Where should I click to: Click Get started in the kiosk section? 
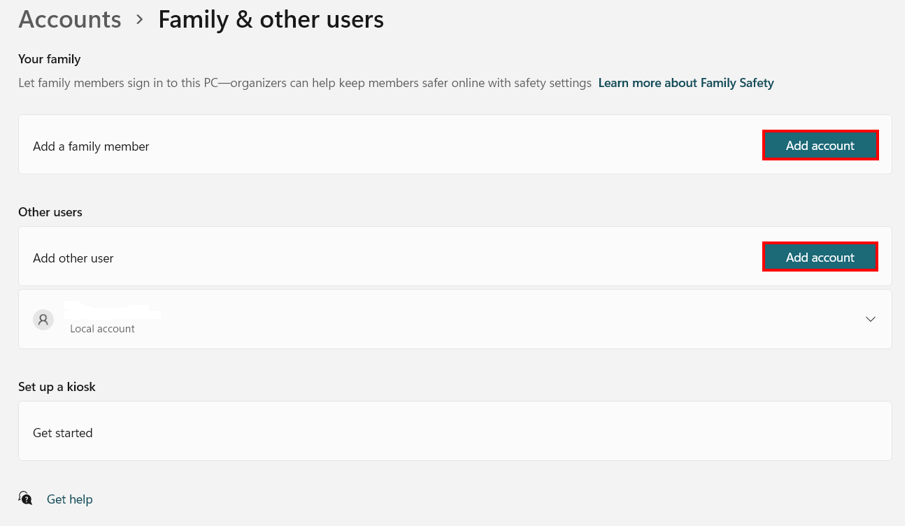point(62,432)
